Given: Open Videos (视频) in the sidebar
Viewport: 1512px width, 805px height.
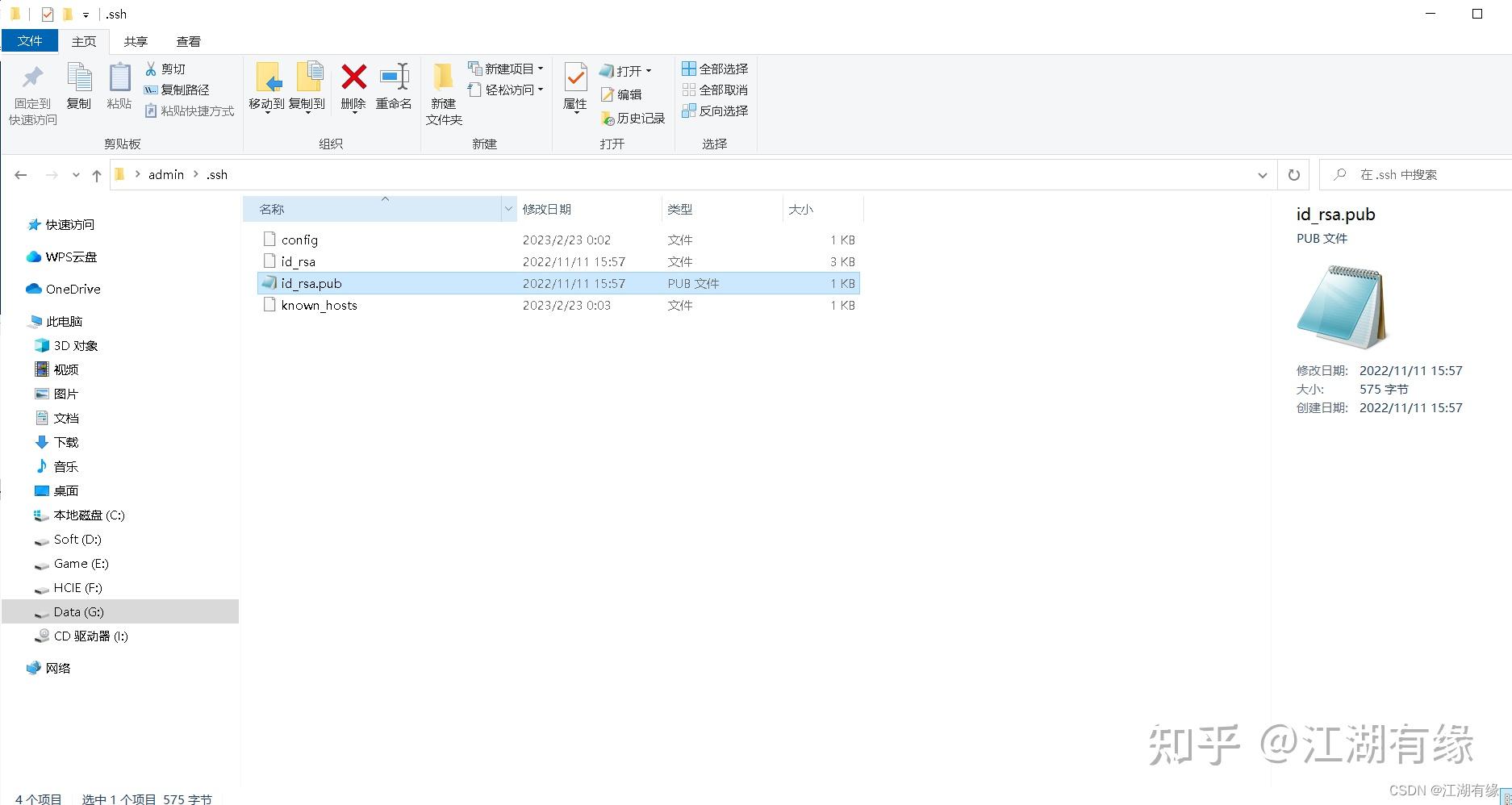Looking at the screenshot, I should click(x=57, y=369).
